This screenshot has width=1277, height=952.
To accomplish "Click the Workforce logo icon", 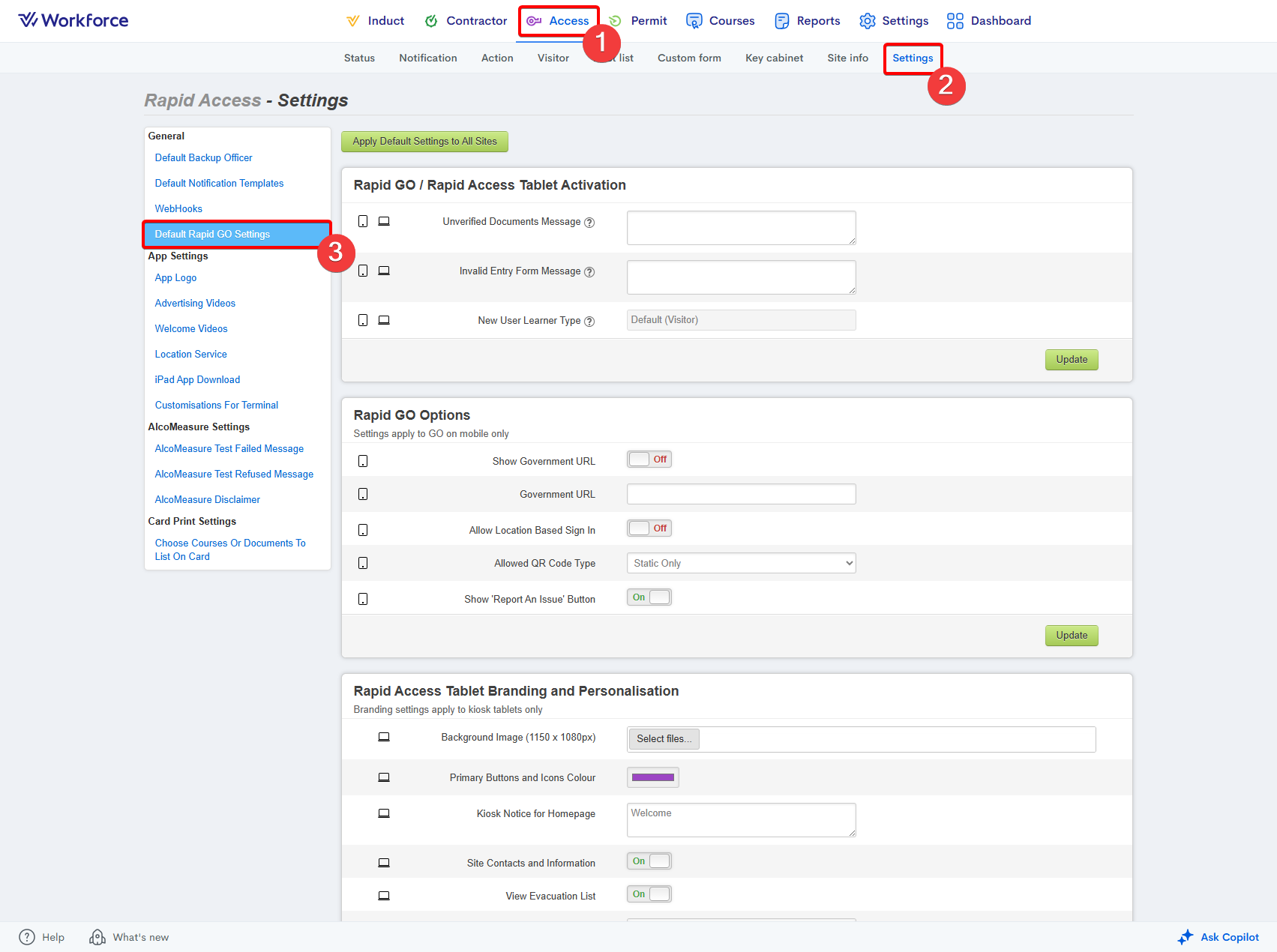I will click(28, 20).
